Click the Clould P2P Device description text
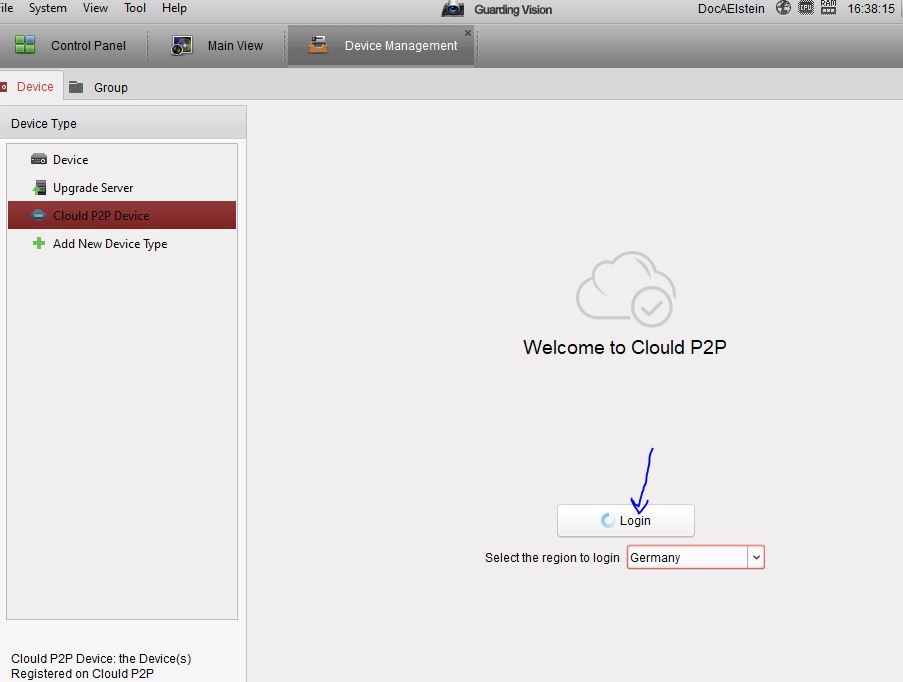Image resolution: width=903 pixels, height=682 pixels. (x=101, y=666)
